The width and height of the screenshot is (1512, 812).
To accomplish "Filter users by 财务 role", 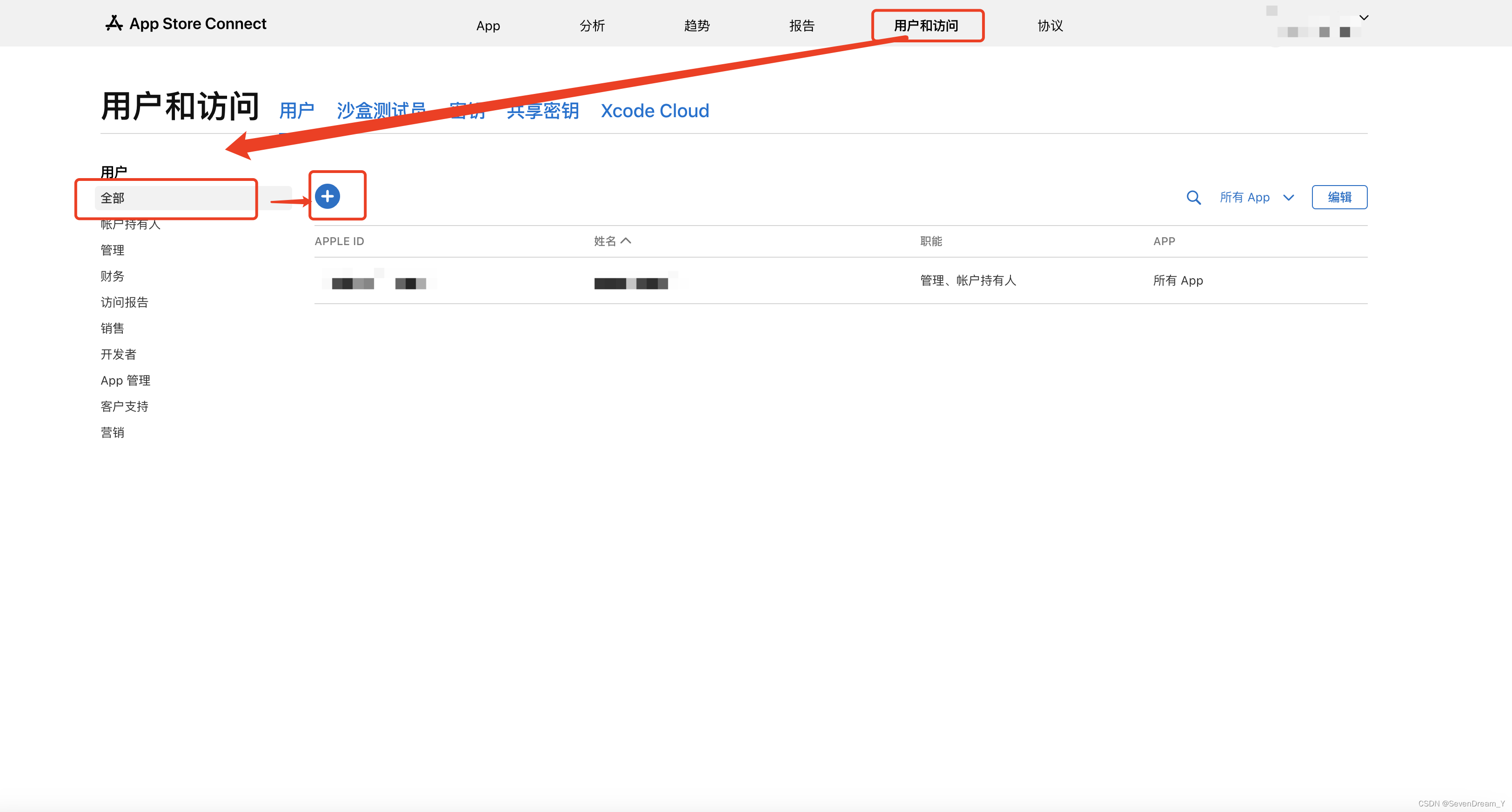I will coord(112,276).
